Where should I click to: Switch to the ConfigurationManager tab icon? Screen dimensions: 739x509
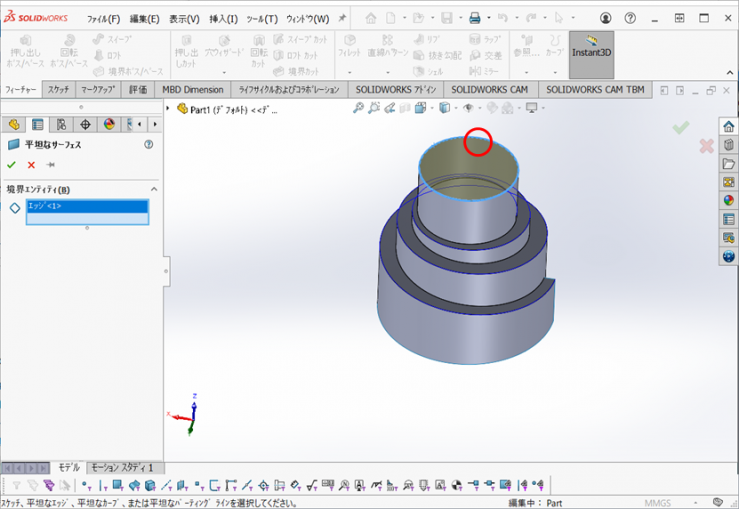coord(61,124)
